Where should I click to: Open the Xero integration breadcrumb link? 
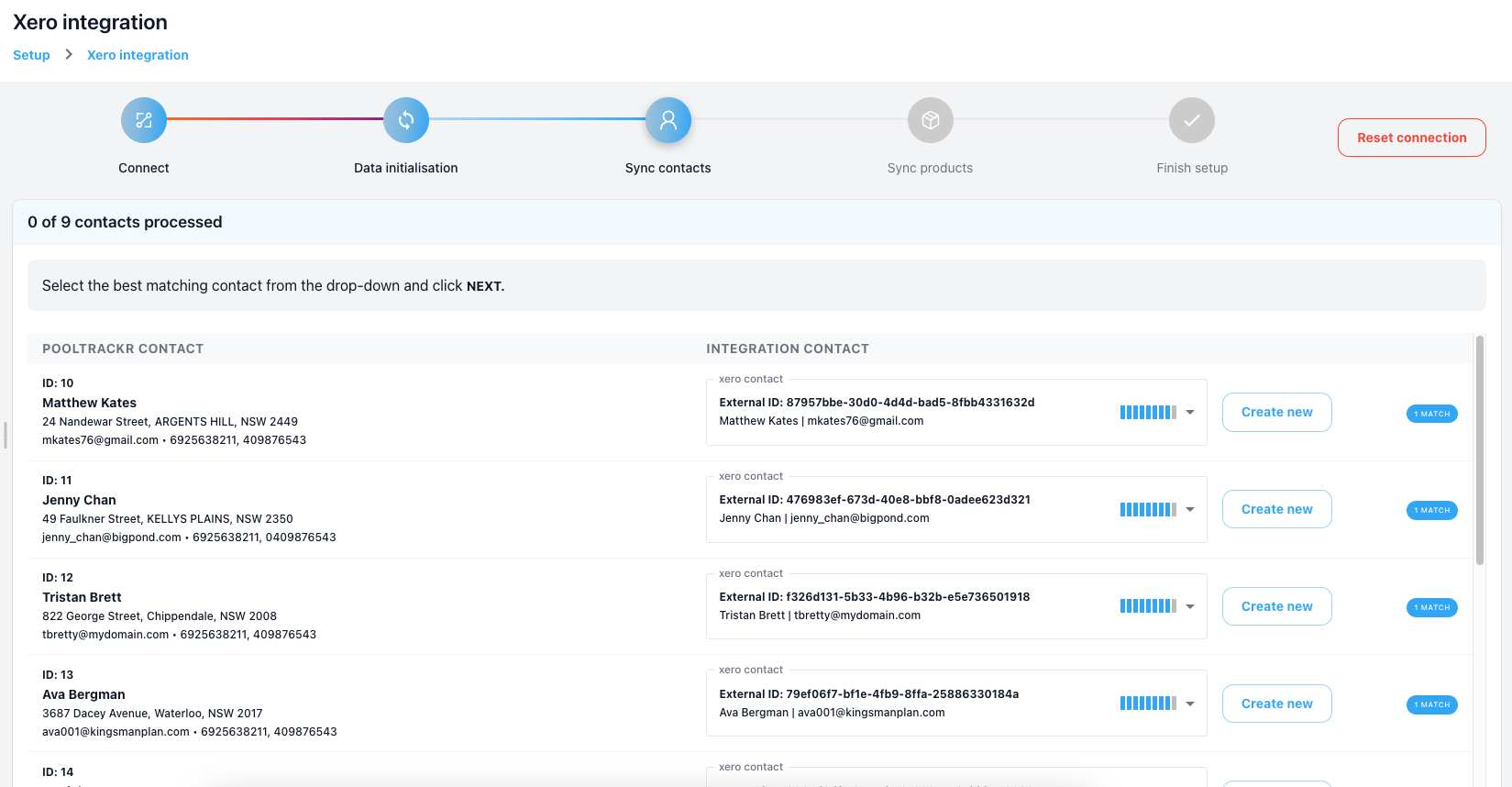pyautogui.click(x=138, y=55)
